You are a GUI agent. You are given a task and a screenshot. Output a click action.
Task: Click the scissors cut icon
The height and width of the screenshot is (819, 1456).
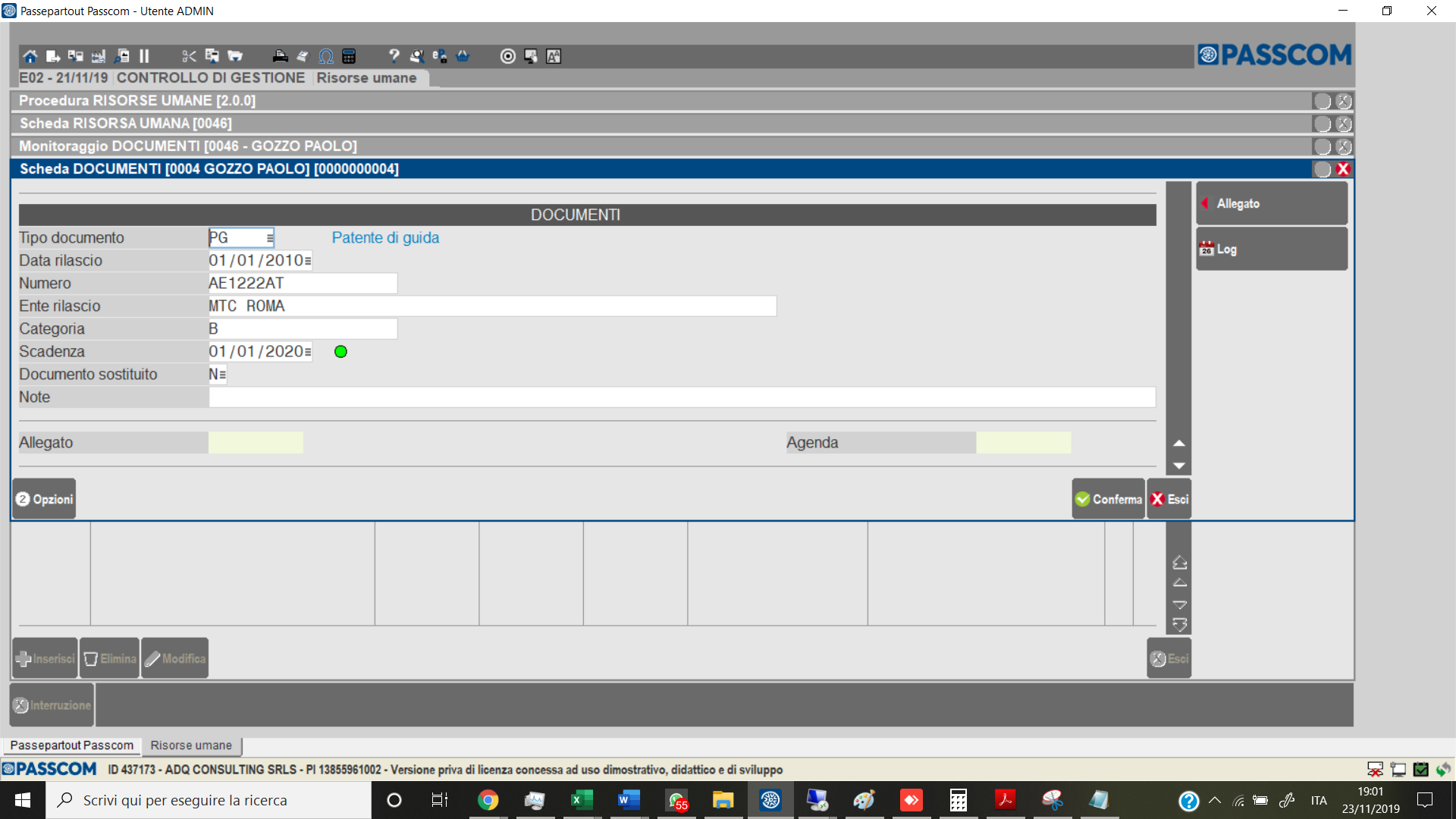point(189,56)
